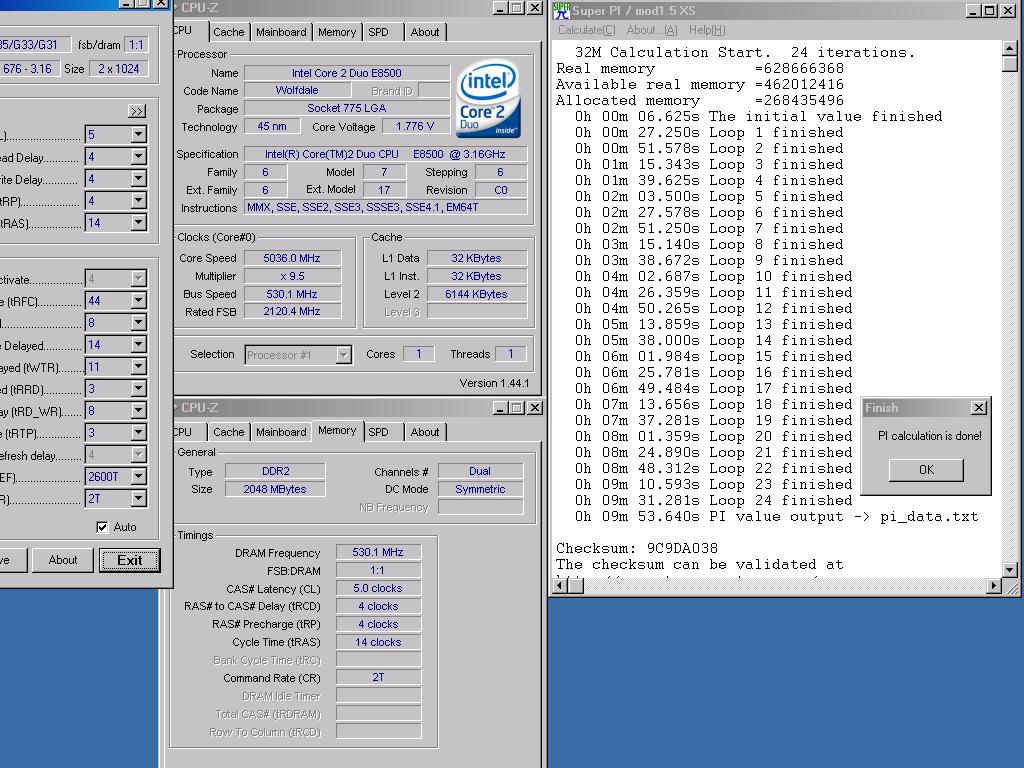Click the Code Name field Wolfdale
Image resolution: width=1024 pixels, height=768 pixels.
297,91
